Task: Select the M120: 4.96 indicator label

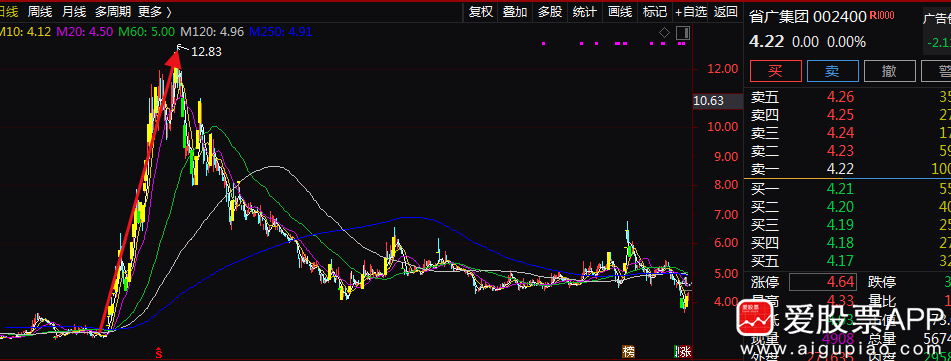Action: [x=213, y=31]
